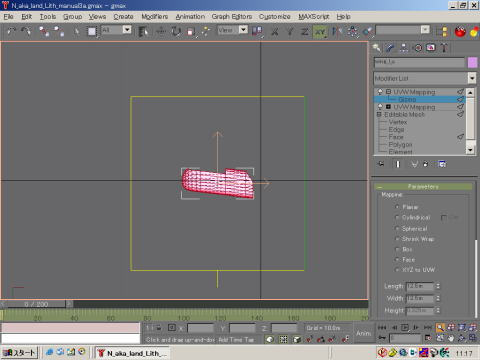The width and height of the screenshot is (480, 360).
Task: Click the Redo arrow icon
Action: point(26,31)
